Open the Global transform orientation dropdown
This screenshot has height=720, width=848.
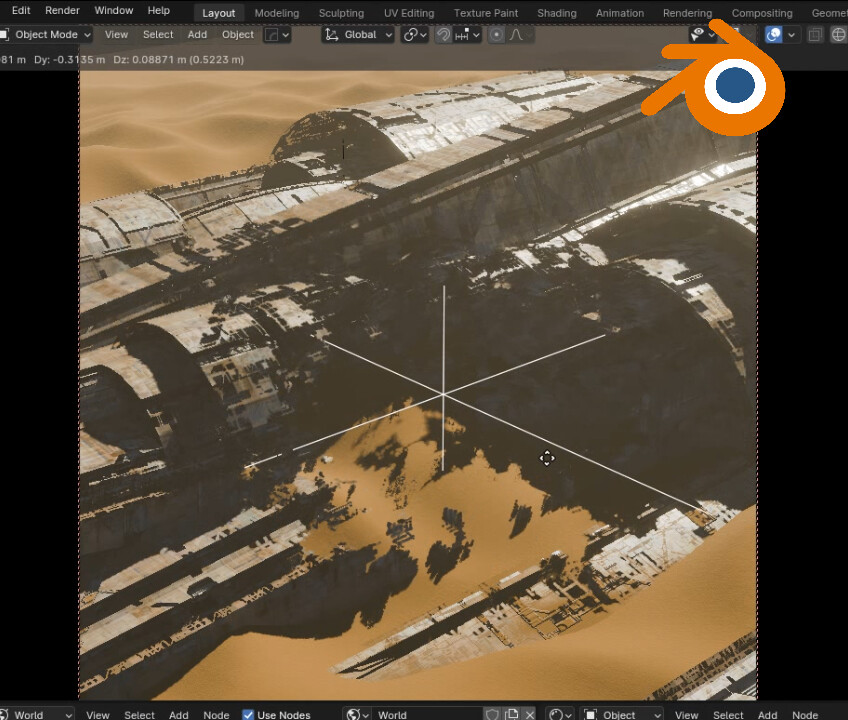point(360,34)
